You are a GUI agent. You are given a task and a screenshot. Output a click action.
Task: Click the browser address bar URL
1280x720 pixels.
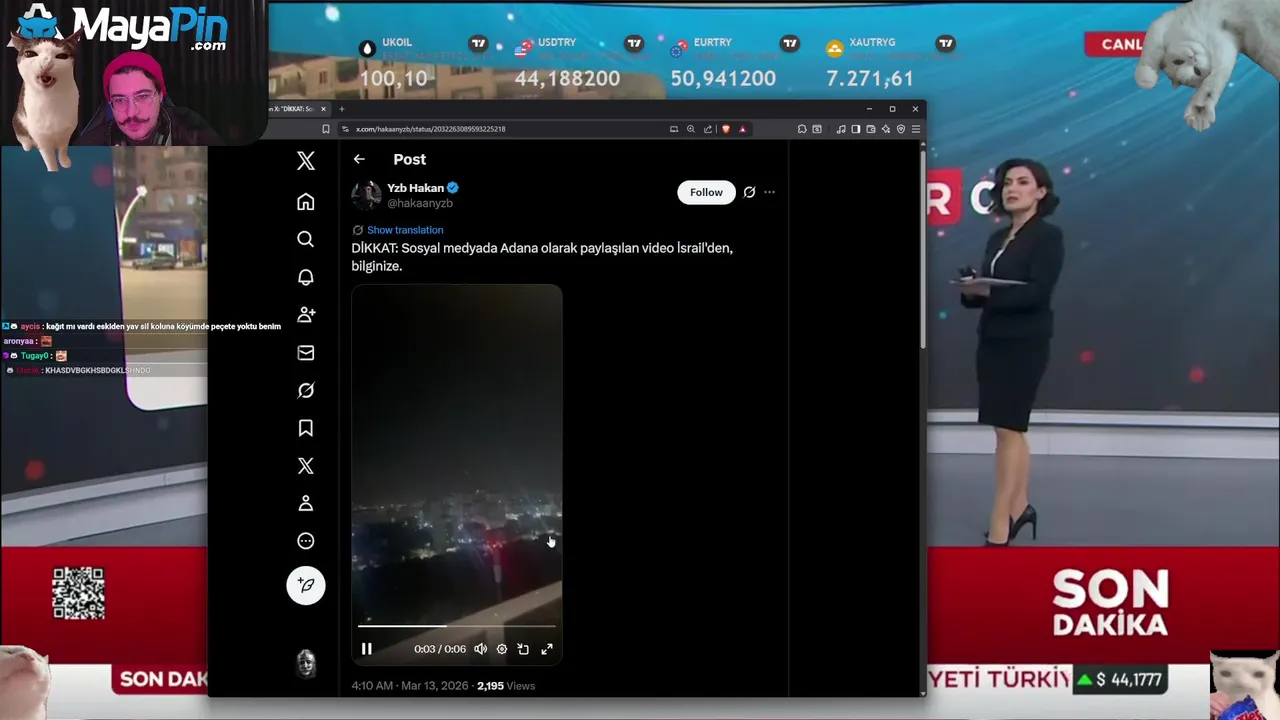click(431, 129)
